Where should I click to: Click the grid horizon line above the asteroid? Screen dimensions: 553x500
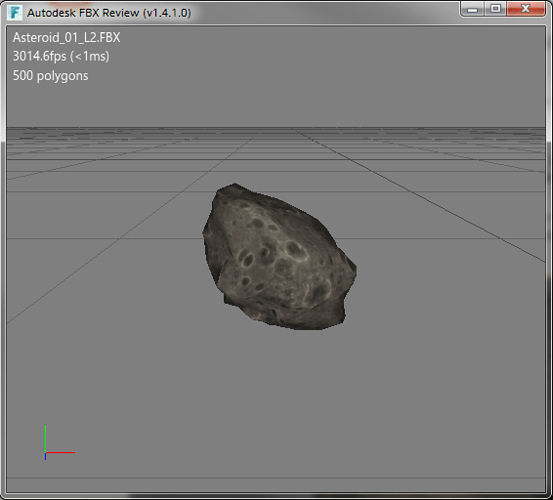coord(276,127)
